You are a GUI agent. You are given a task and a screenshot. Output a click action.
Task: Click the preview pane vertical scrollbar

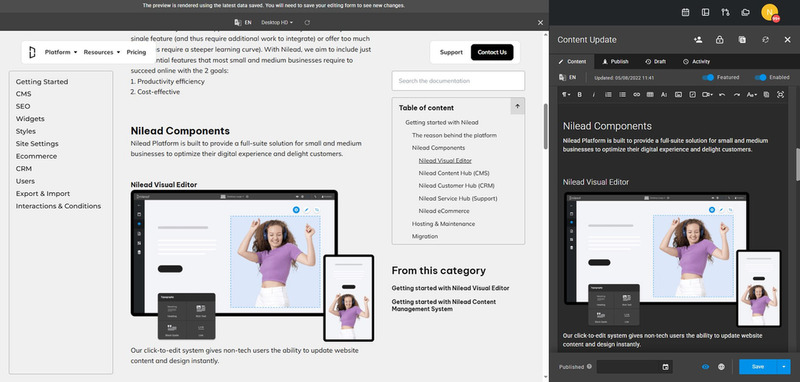click(x=545, y=126)
